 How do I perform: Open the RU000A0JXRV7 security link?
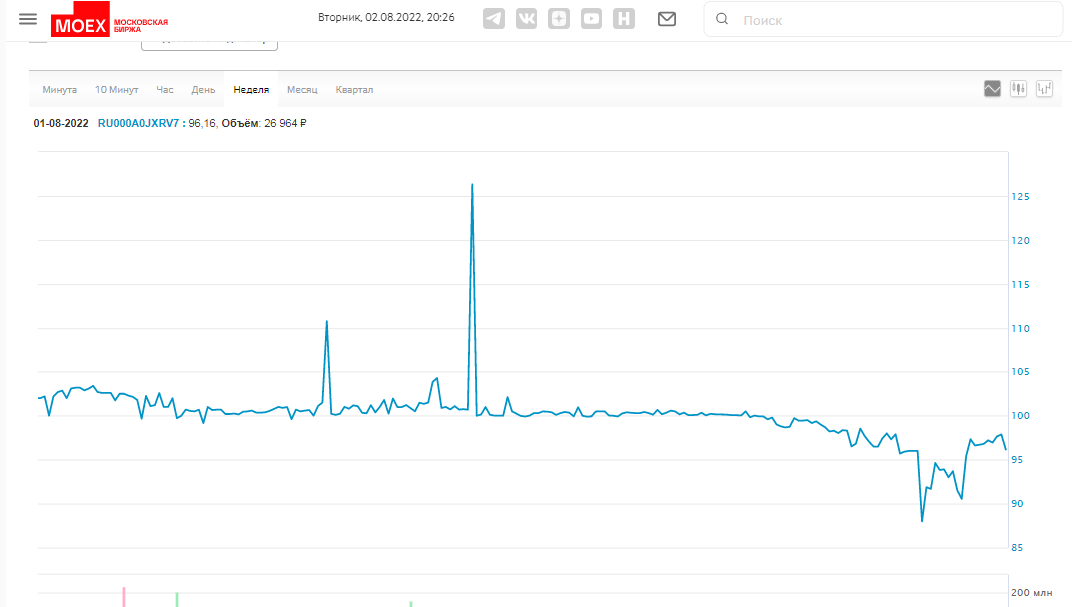pyautogui.click(x=138, y=123)
